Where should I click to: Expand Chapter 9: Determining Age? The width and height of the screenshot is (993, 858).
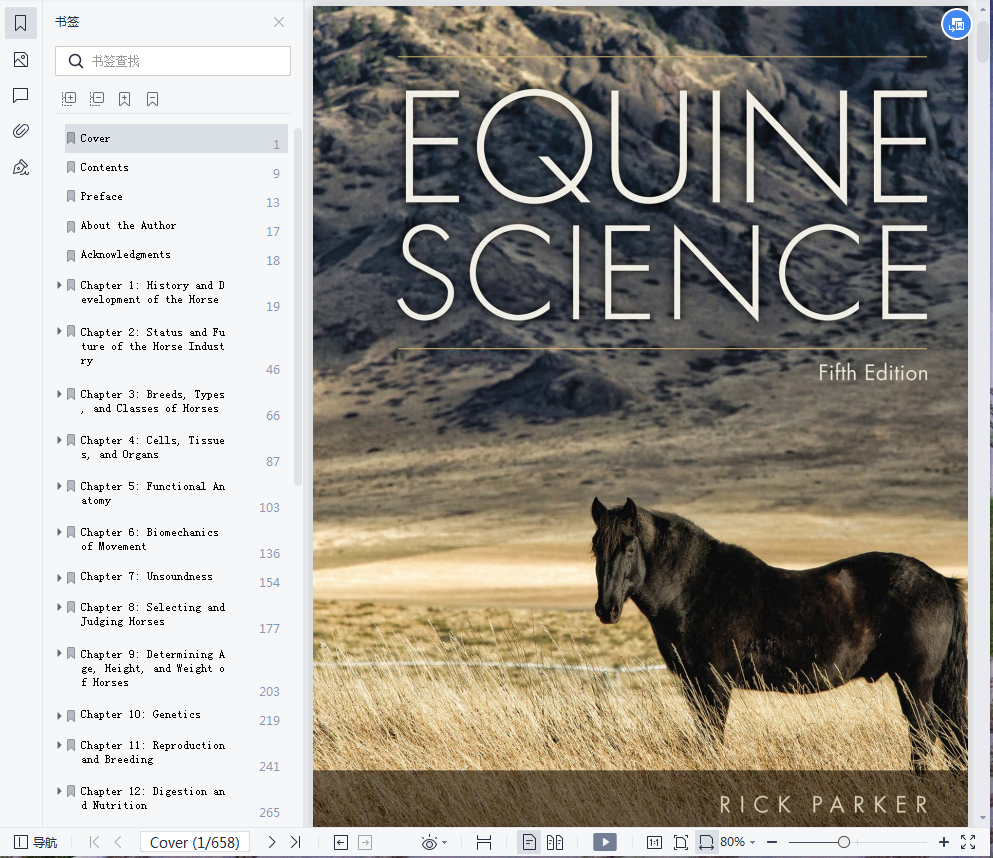tap(60, 653)
